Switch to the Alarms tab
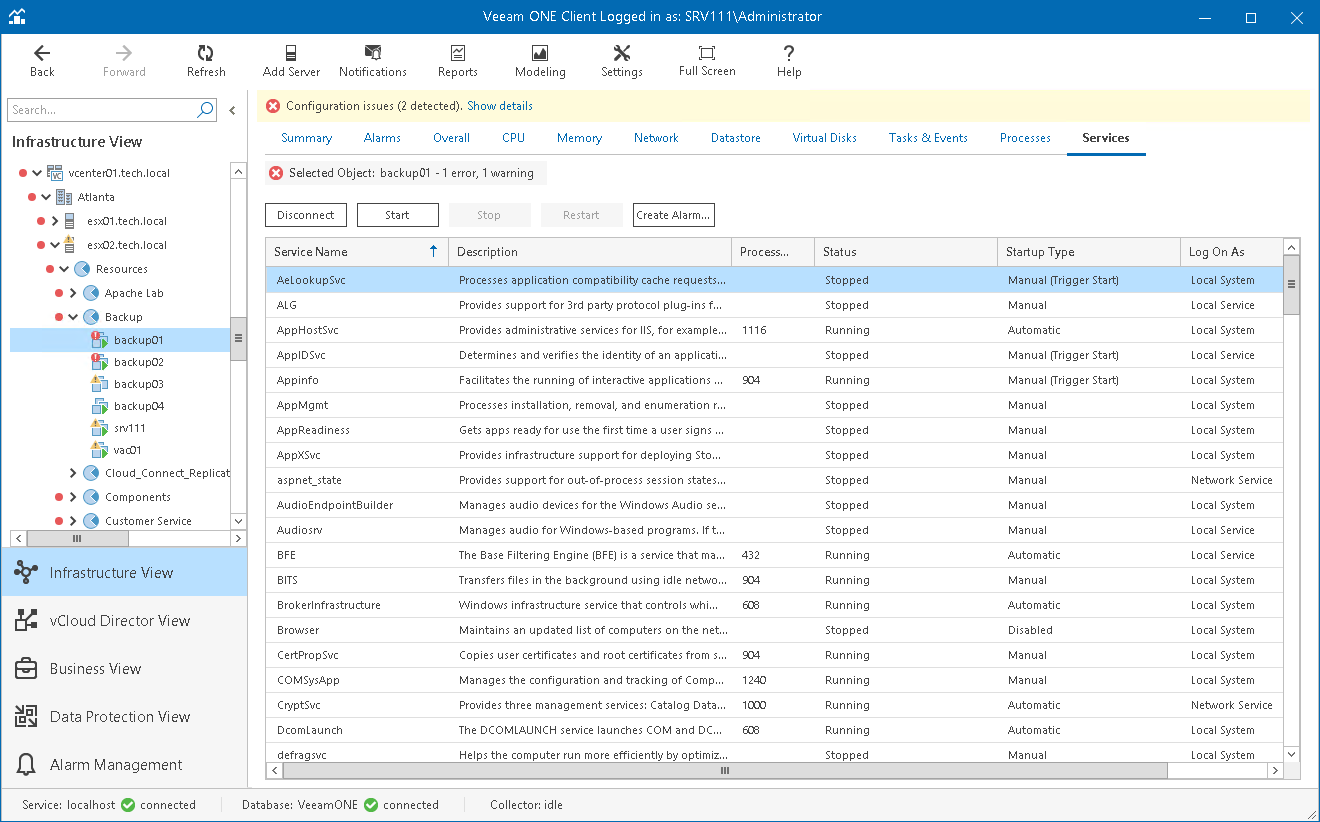Viewport: 1320px width, 822px height. tap(382, 138)
